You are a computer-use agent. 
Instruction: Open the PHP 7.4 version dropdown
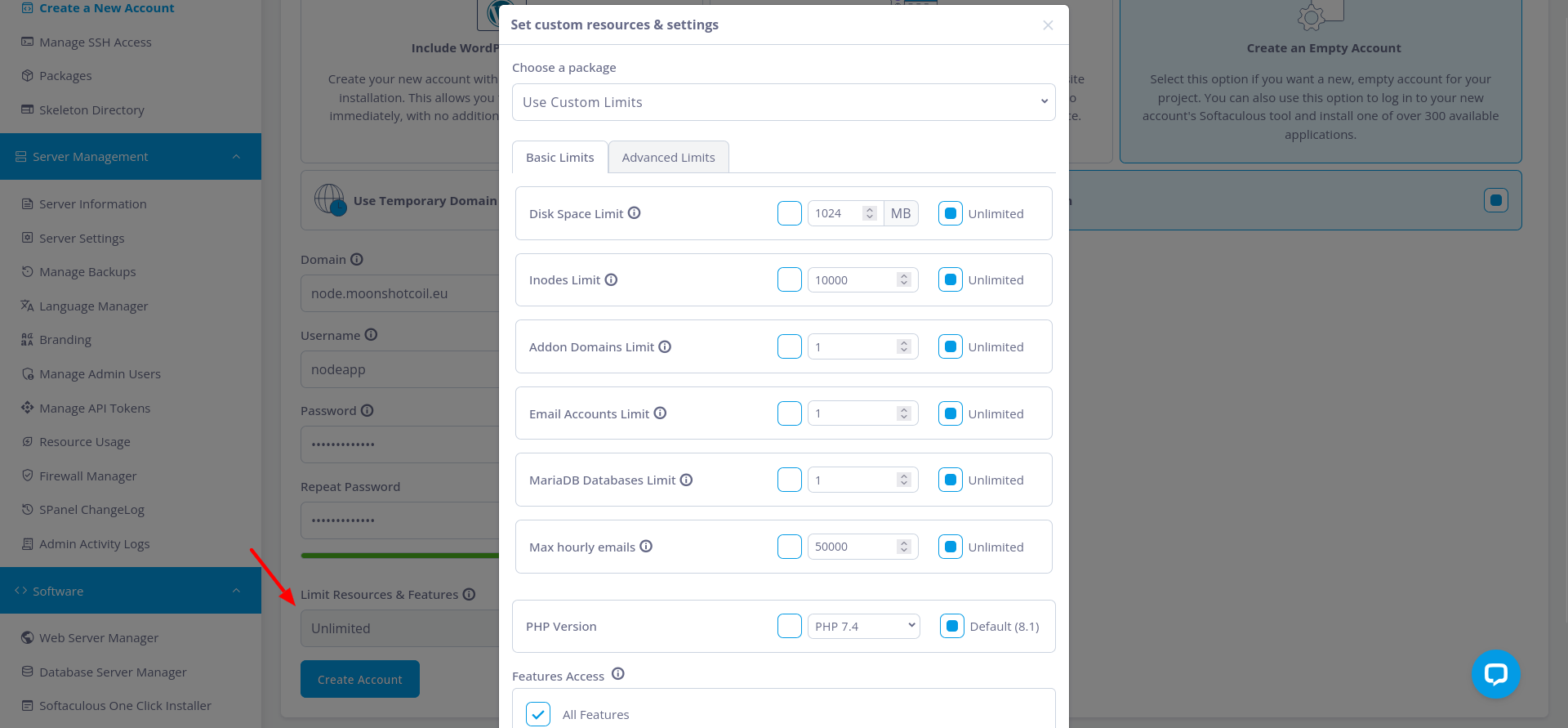click(x=864, y=626)
